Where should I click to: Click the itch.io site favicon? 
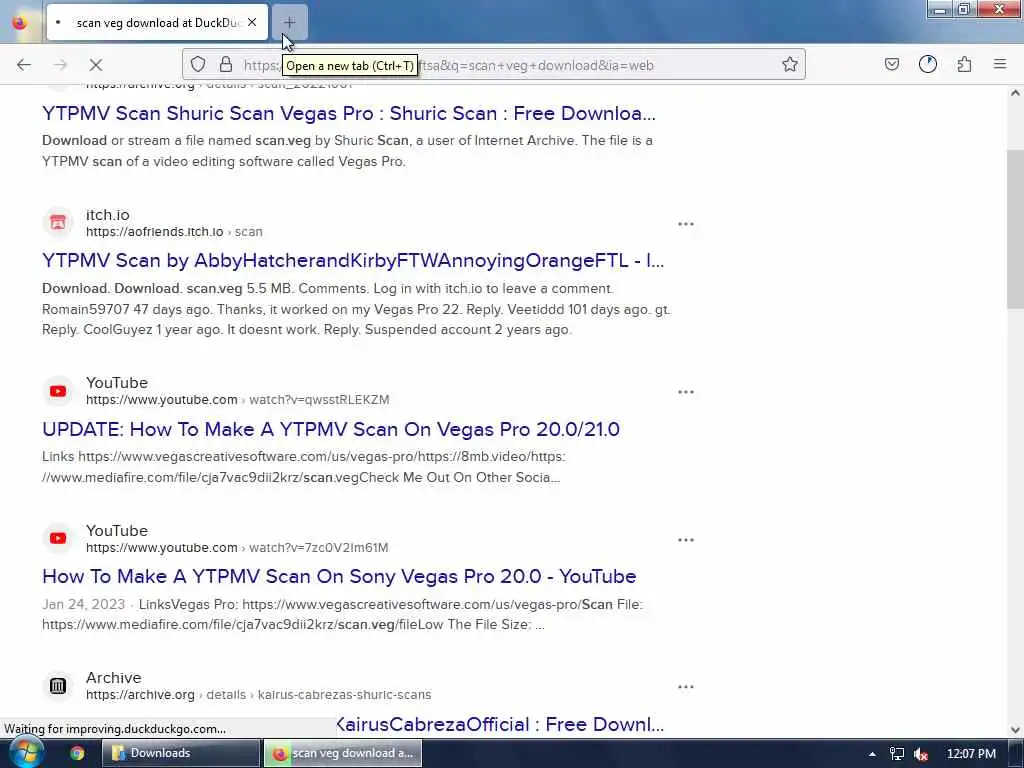click(x=58, y=223)
